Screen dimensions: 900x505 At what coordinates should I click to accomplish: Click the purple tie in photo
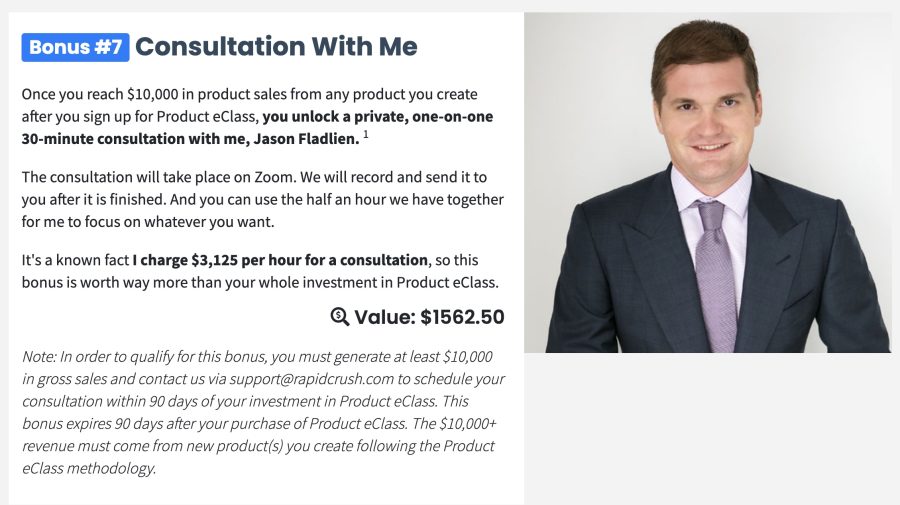pos(715,275)
